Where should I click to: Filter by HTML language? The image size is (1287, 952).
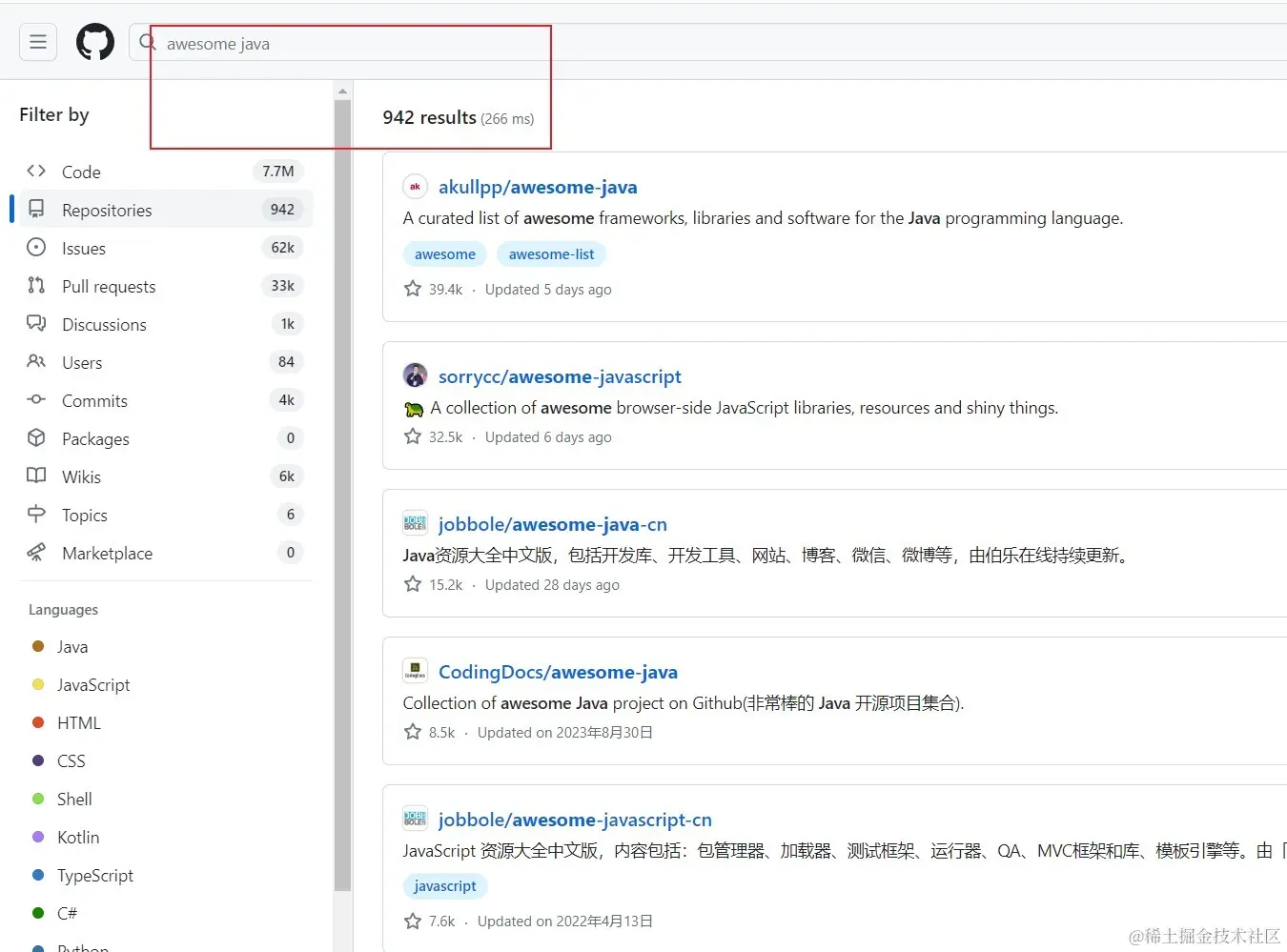pos(79,723)
